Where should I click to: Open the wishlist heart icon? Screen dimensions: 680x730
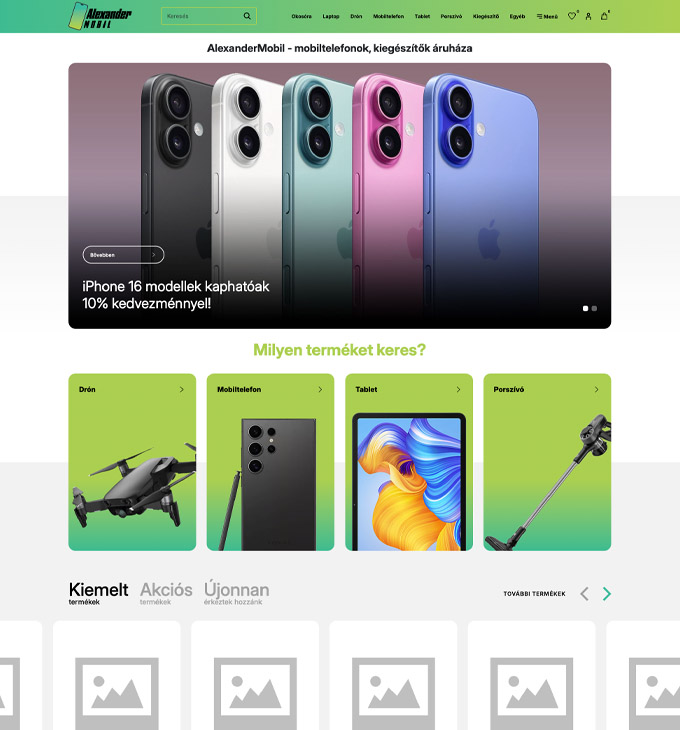pyautogui.click(x=572, y=16)
